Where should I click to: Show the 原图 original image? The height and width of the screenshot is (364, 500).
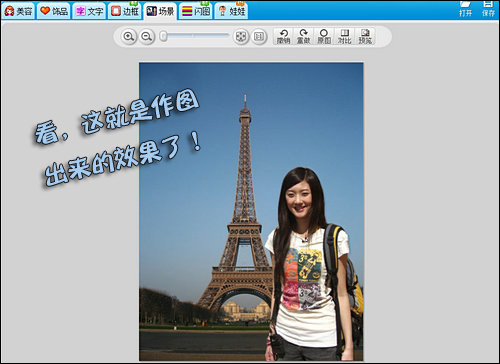point(324,36)
